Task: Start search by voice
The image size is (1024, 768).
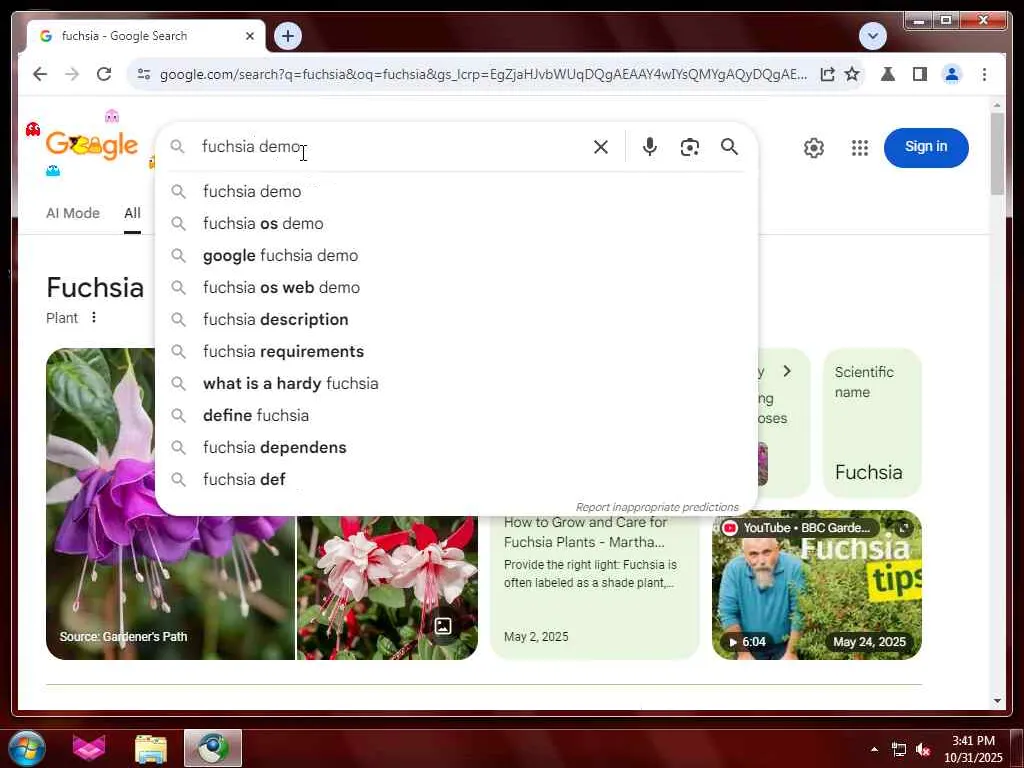Action: point(649,147)
